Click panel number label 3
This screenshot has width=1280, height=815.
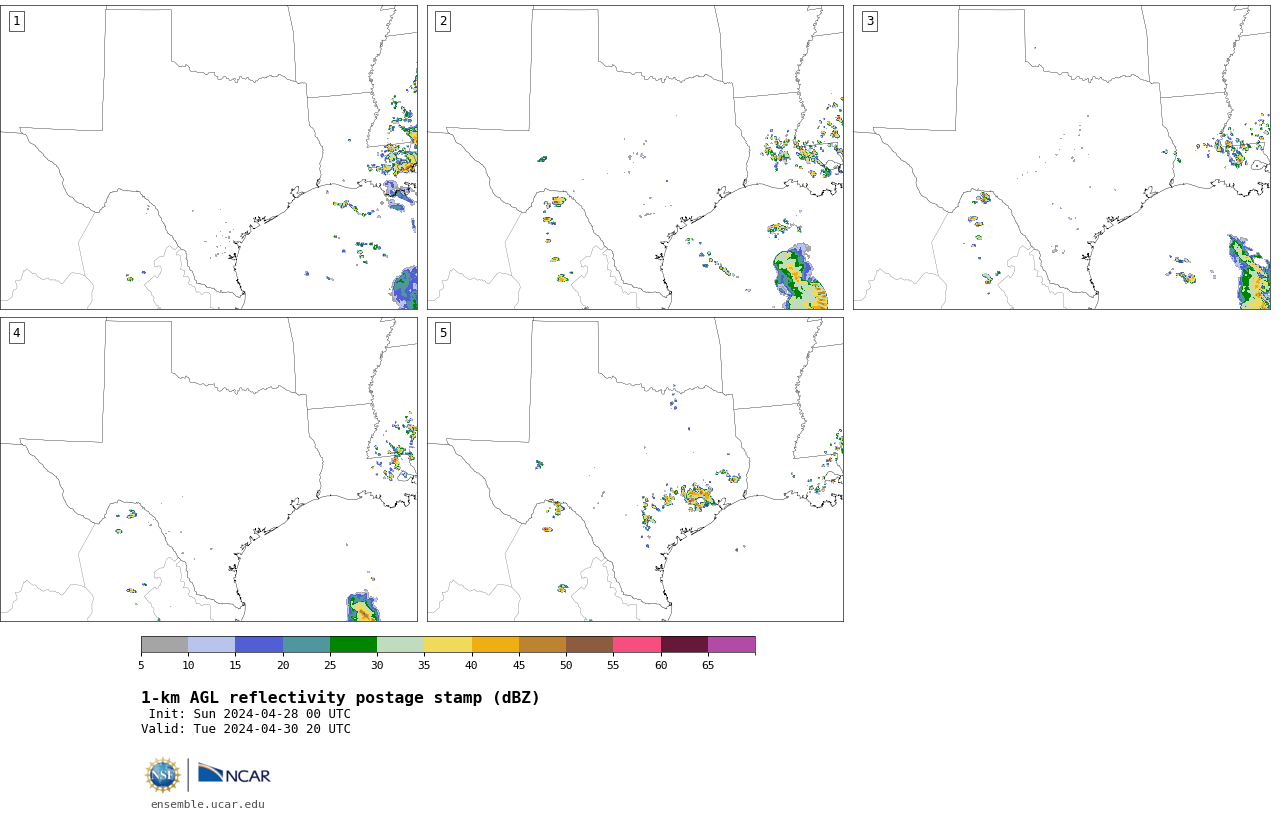869,21
